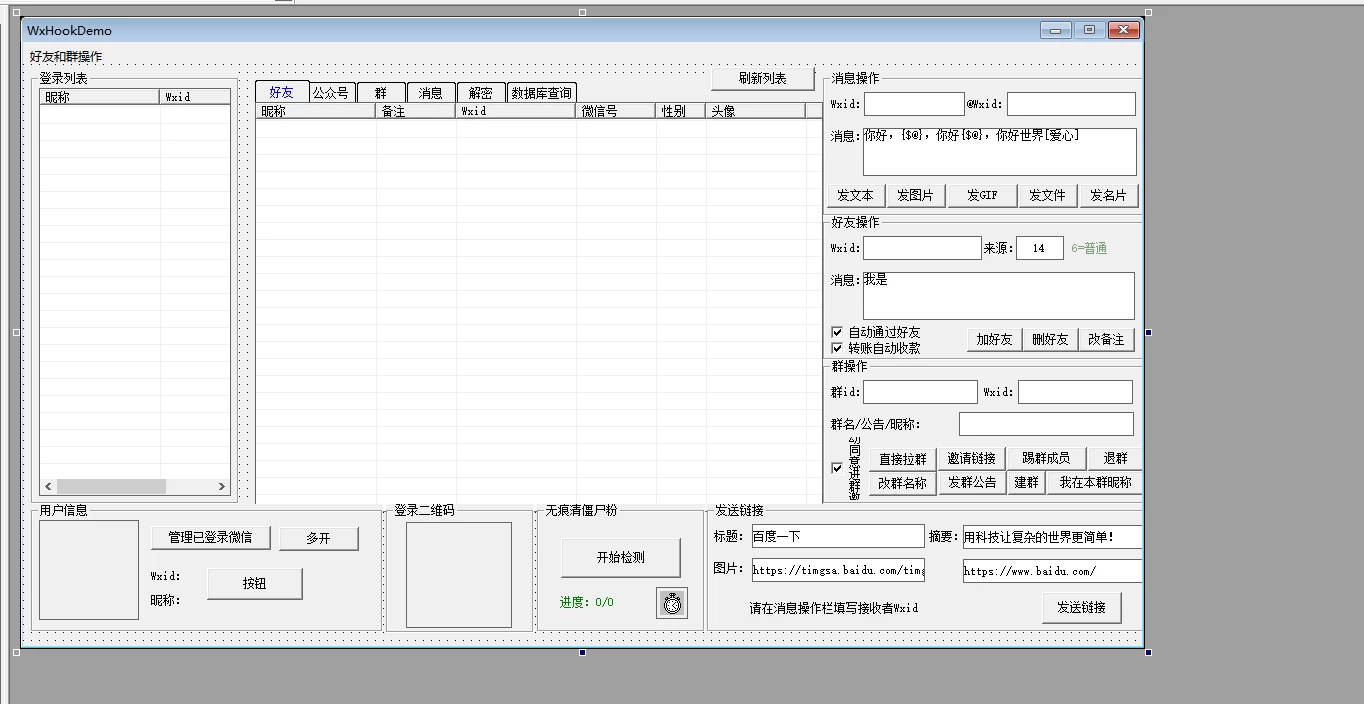Click the left arrow of the login list scrollbar
The height and width of the screenshot is (704, 1364).
click(46, 487)
